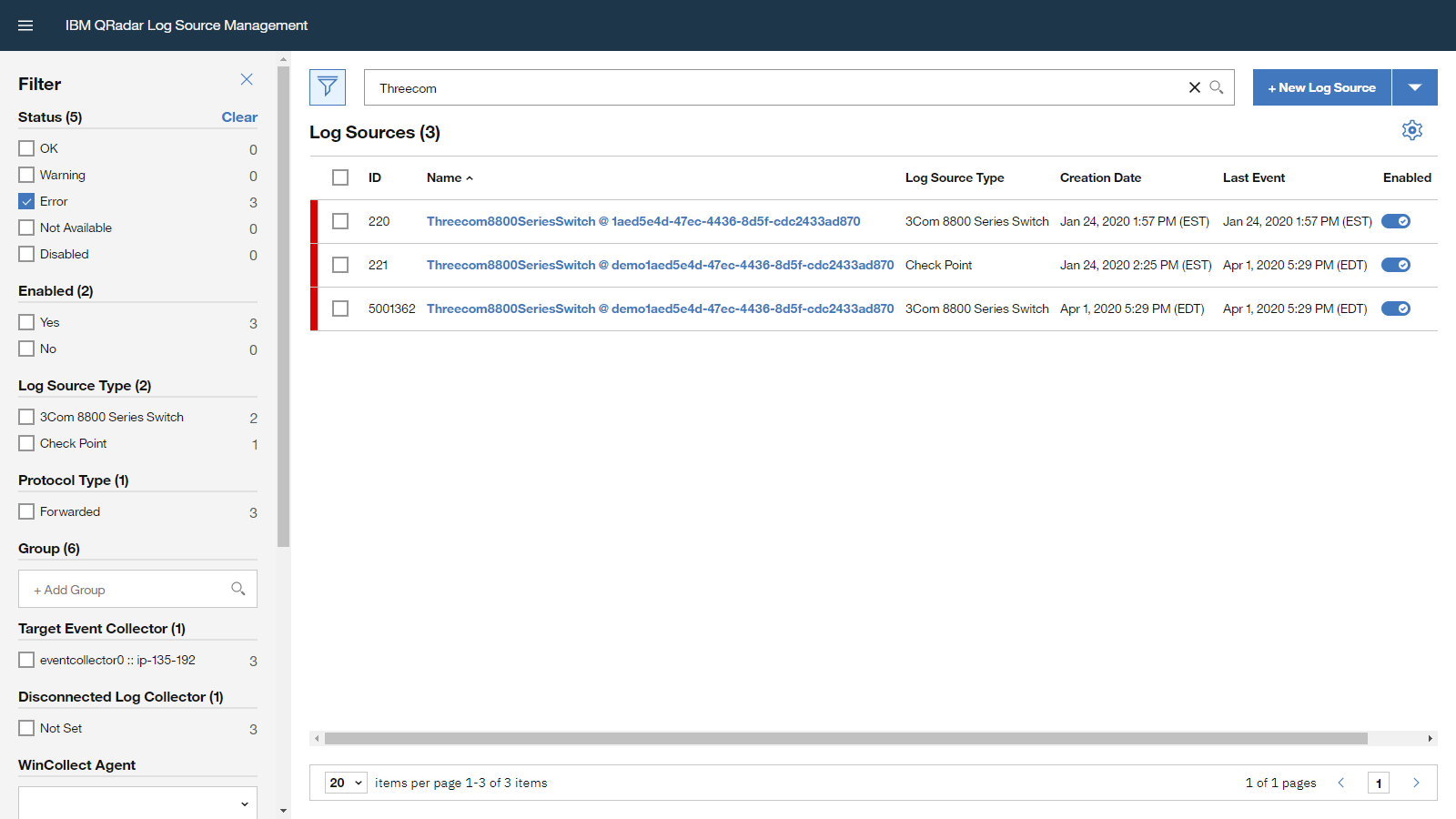Open table settings with the gear icon
This screenshot has height=819, width=1456.
click(1411, 130)
